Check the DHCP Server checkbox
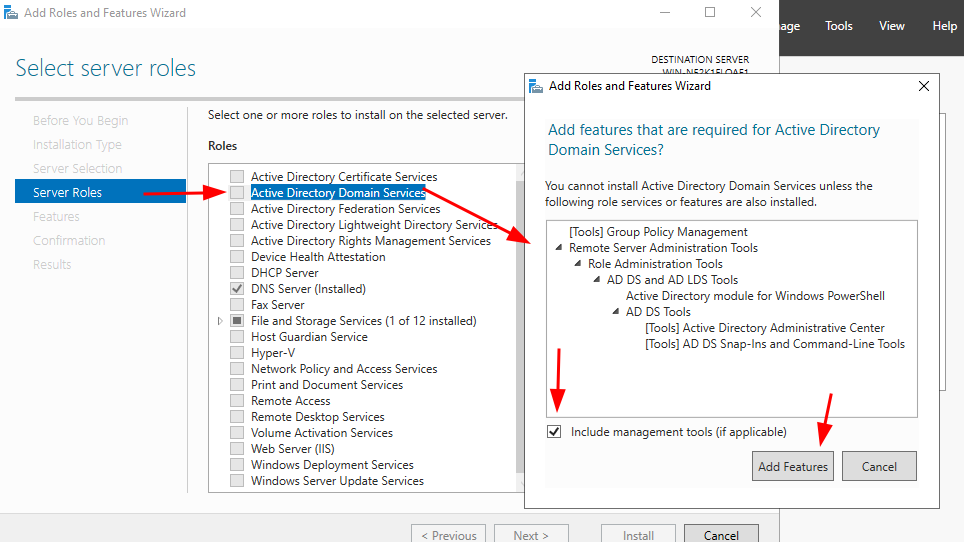Screen dimensions: 964x542 (x=237, y=272)
